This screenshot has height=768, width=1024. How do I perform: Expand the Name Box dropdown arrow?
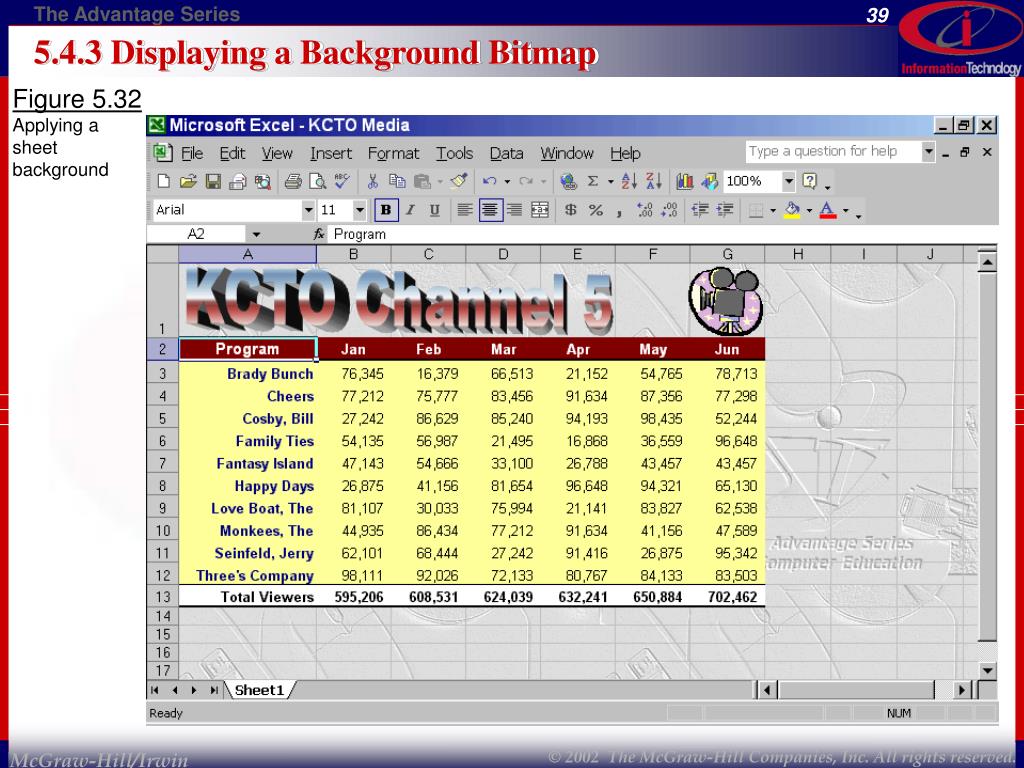pos(256,234)
